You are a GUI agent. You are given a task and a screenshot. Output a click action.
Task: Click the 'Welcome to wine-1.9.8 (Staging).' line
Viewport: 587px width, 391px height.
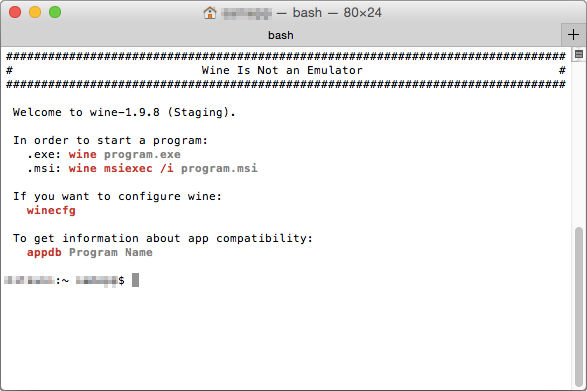coord(124,112)
